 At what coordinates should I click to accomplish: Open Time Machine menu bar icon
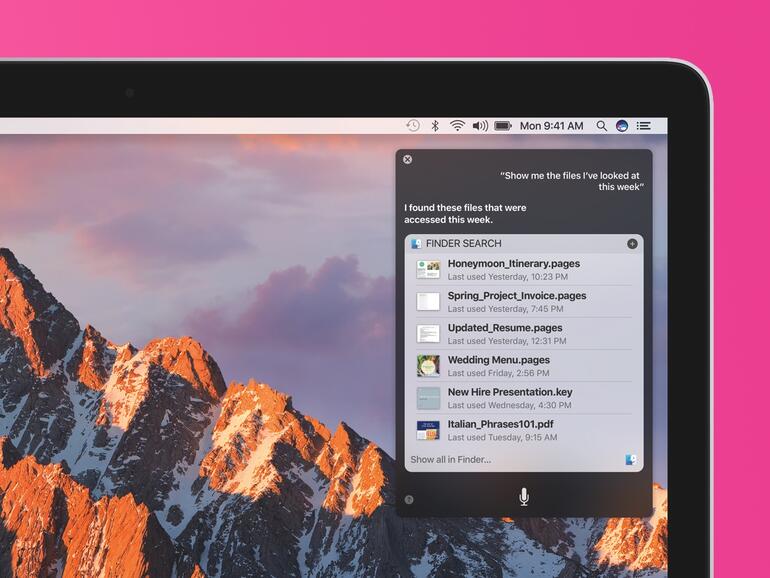[413, 126]
